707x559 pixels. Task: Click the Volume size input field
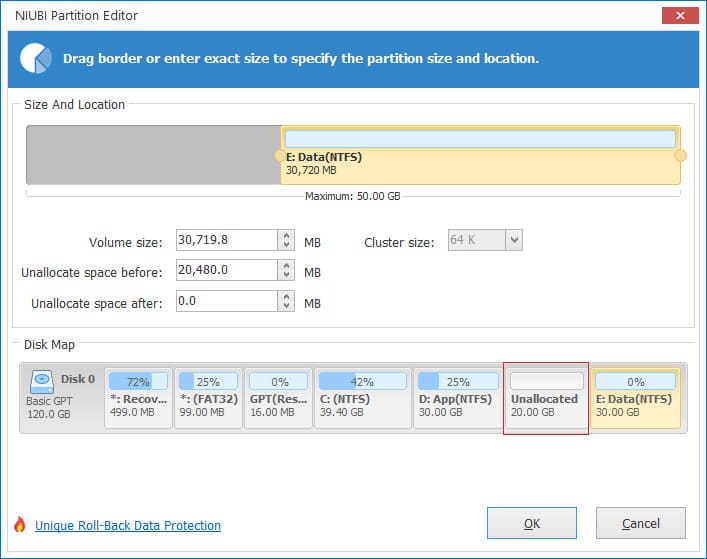(225, 240)
